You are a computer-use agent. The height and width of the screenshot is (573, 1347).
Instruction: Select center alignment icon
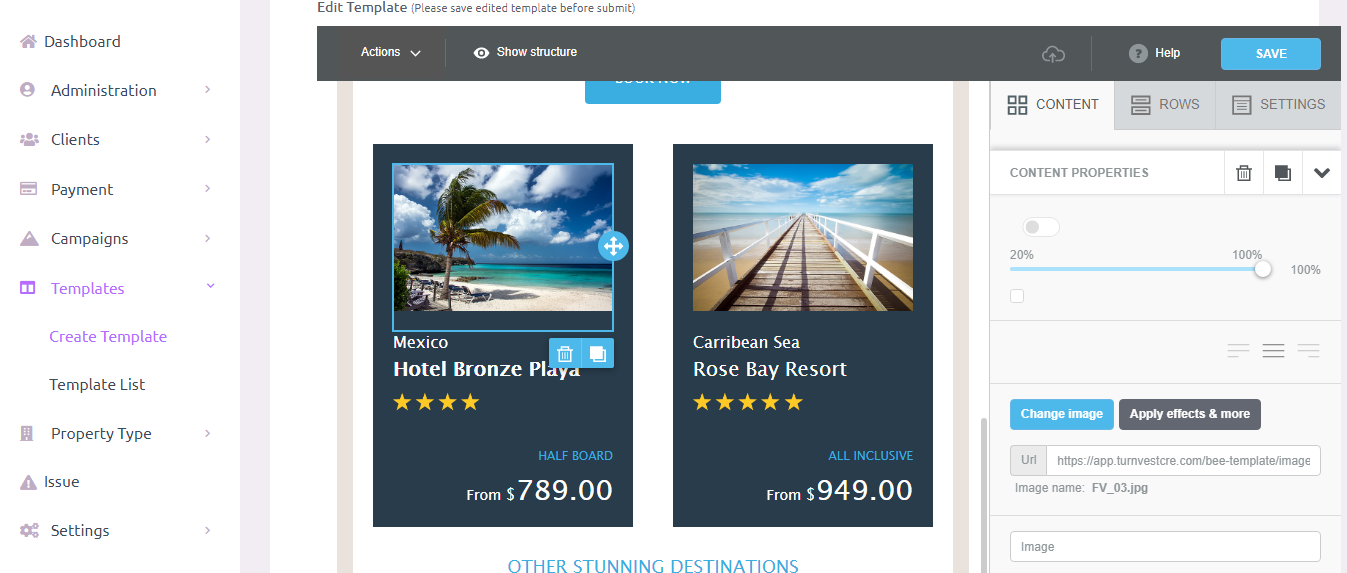click(1273, 351)
